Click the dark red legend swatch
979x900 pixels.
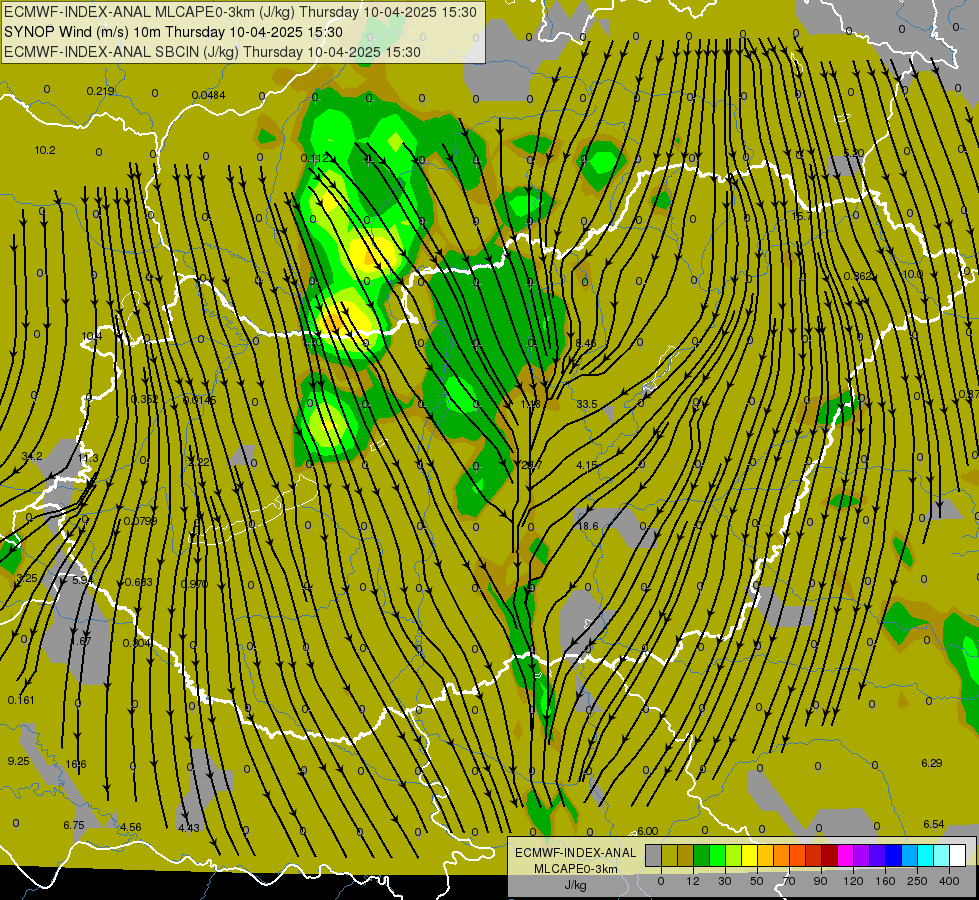click(x=829, y=855)
